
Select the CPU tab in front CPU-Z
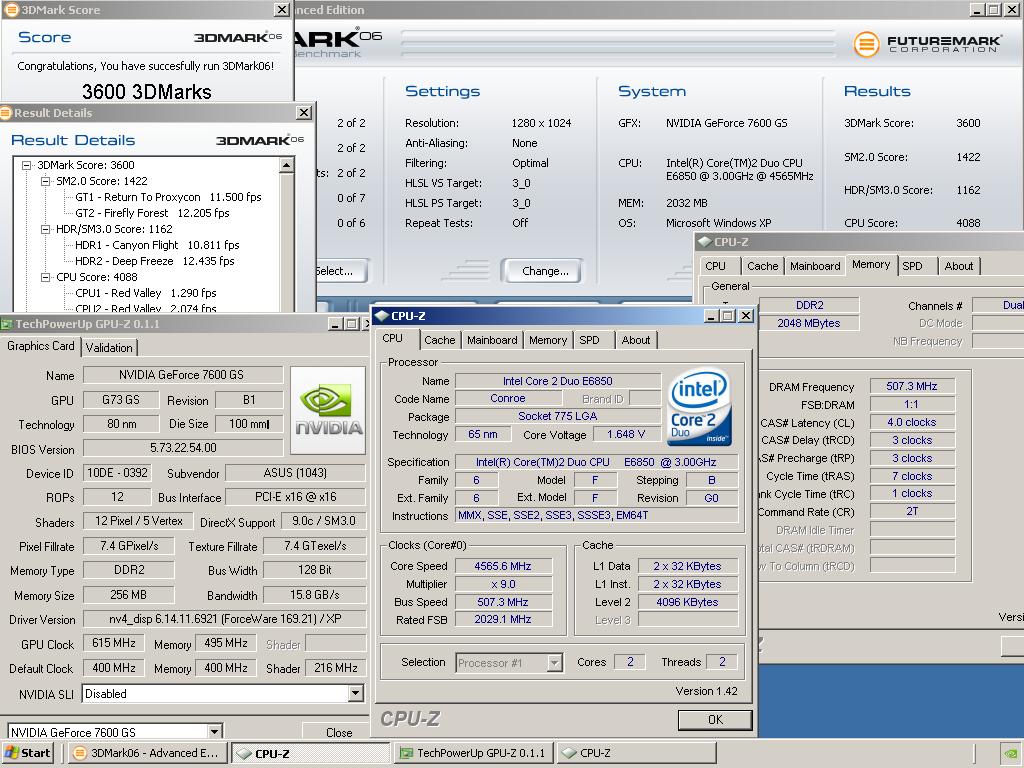(392, 338)
